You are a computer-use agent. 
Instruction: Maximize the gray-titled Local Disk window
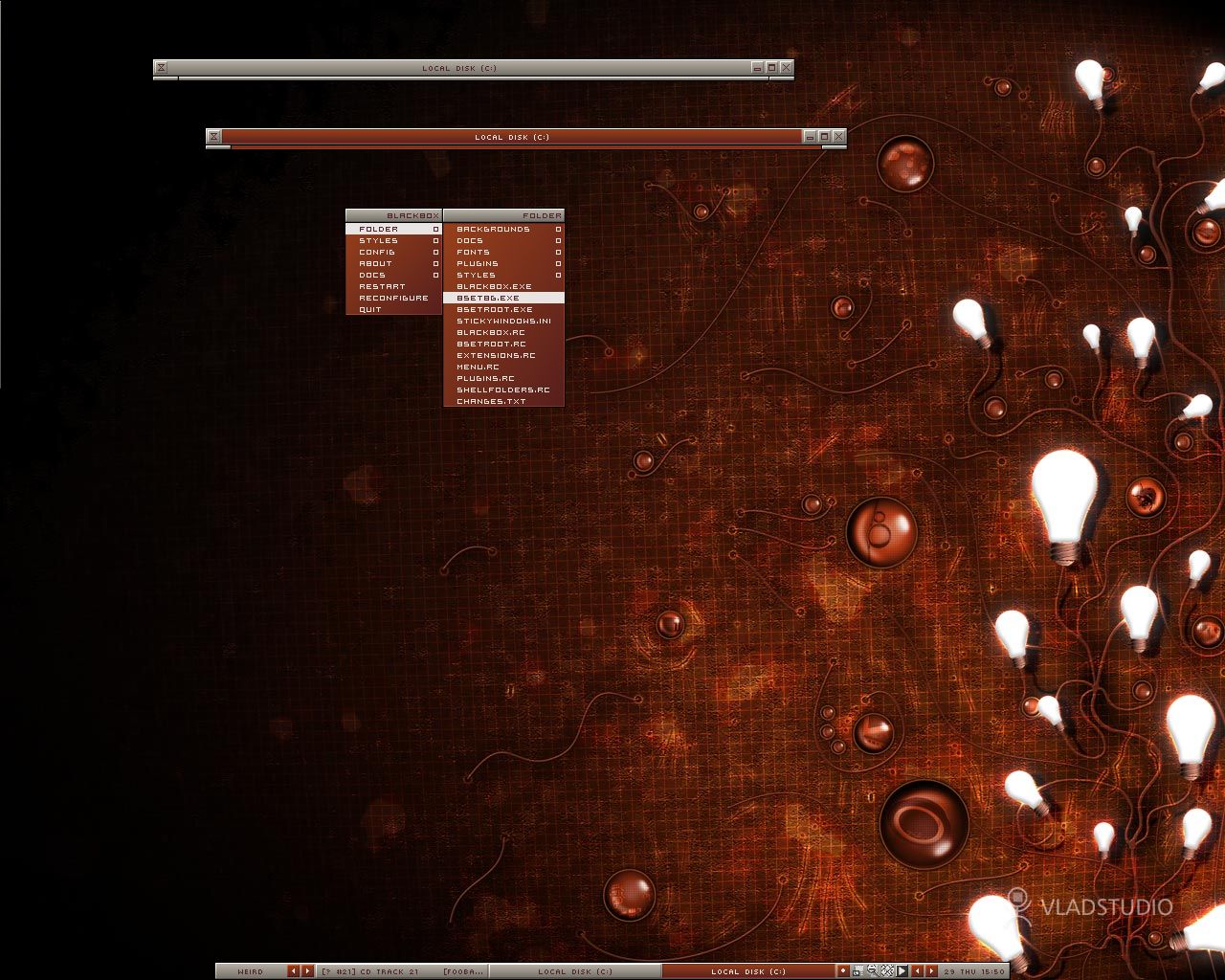[771, 68]
